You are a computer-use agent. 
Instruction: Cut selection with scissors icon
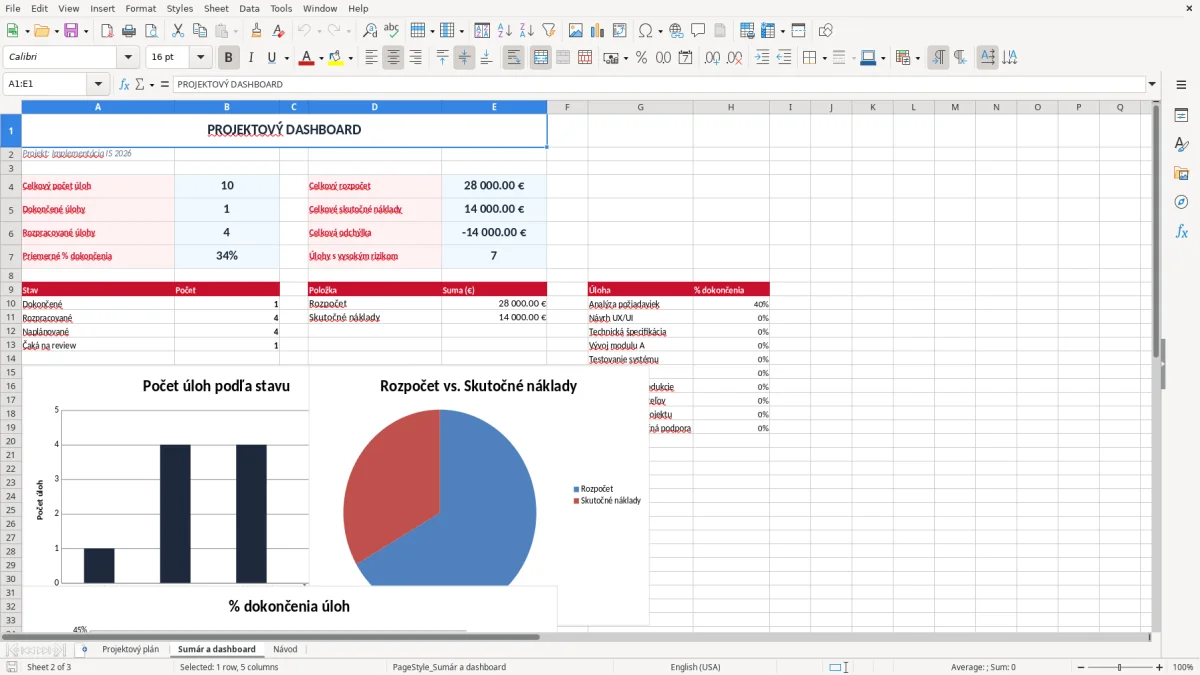(177, 31)
